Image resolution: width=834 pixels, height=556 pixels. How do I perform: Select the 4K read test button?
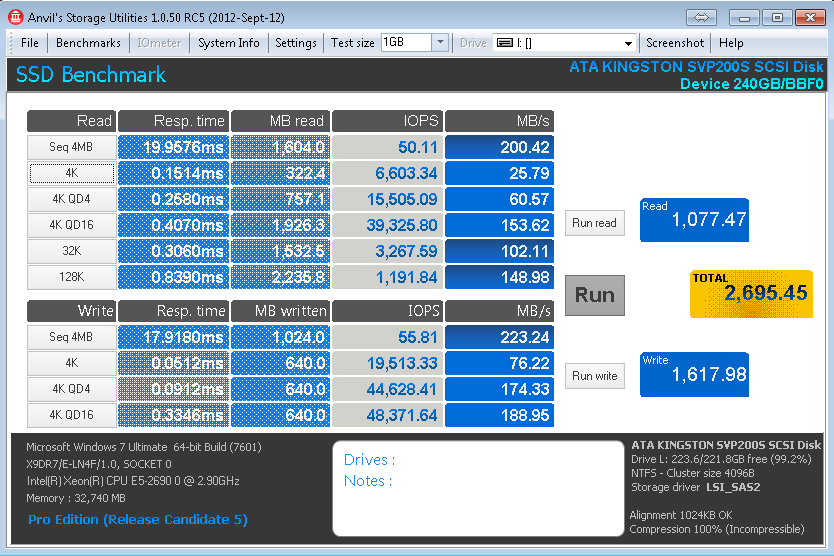(x=71, y=173)
